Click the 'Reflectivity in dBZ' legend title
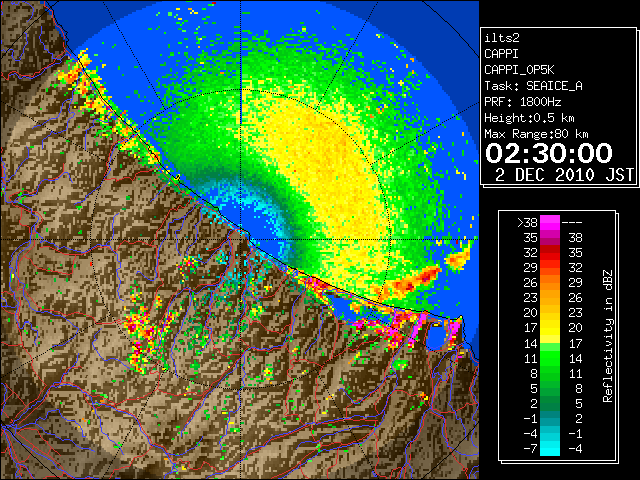This screenshot has width=640, height=480. 608,336
